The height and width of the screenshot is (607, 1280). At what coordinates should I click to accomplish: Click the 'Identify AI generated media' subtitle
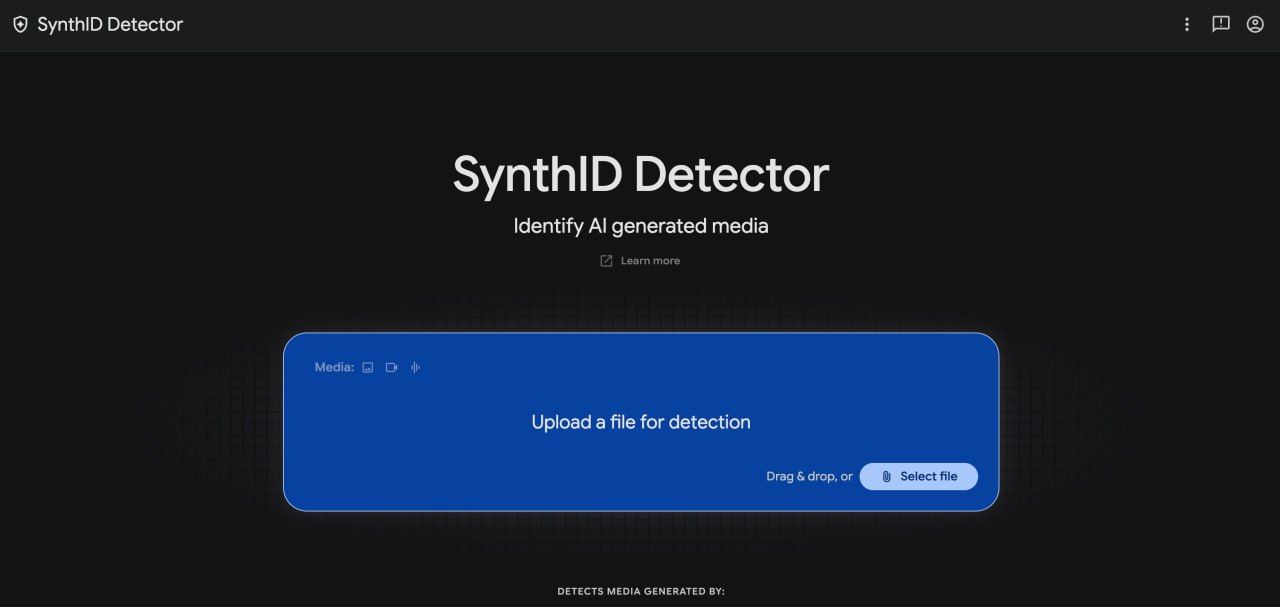click(641, 226)
